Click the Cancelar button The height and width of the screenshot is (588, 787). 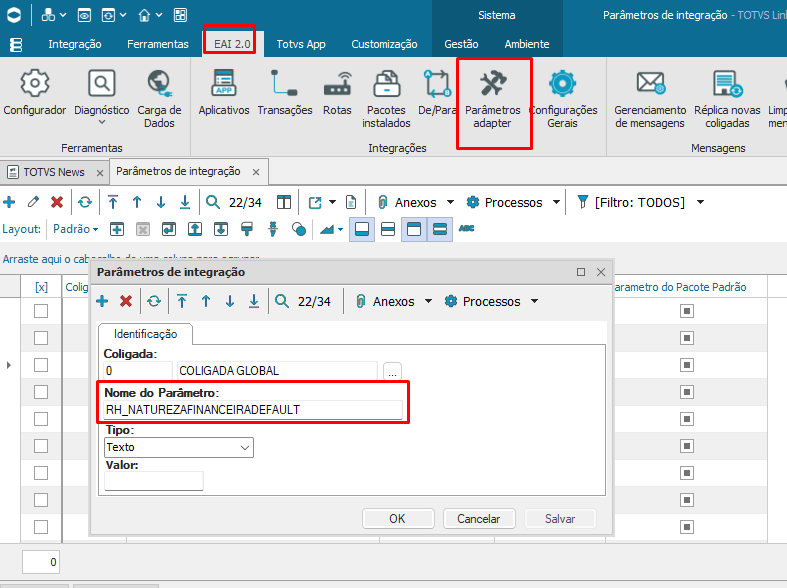pyautogui.click(x=479, y=518)
